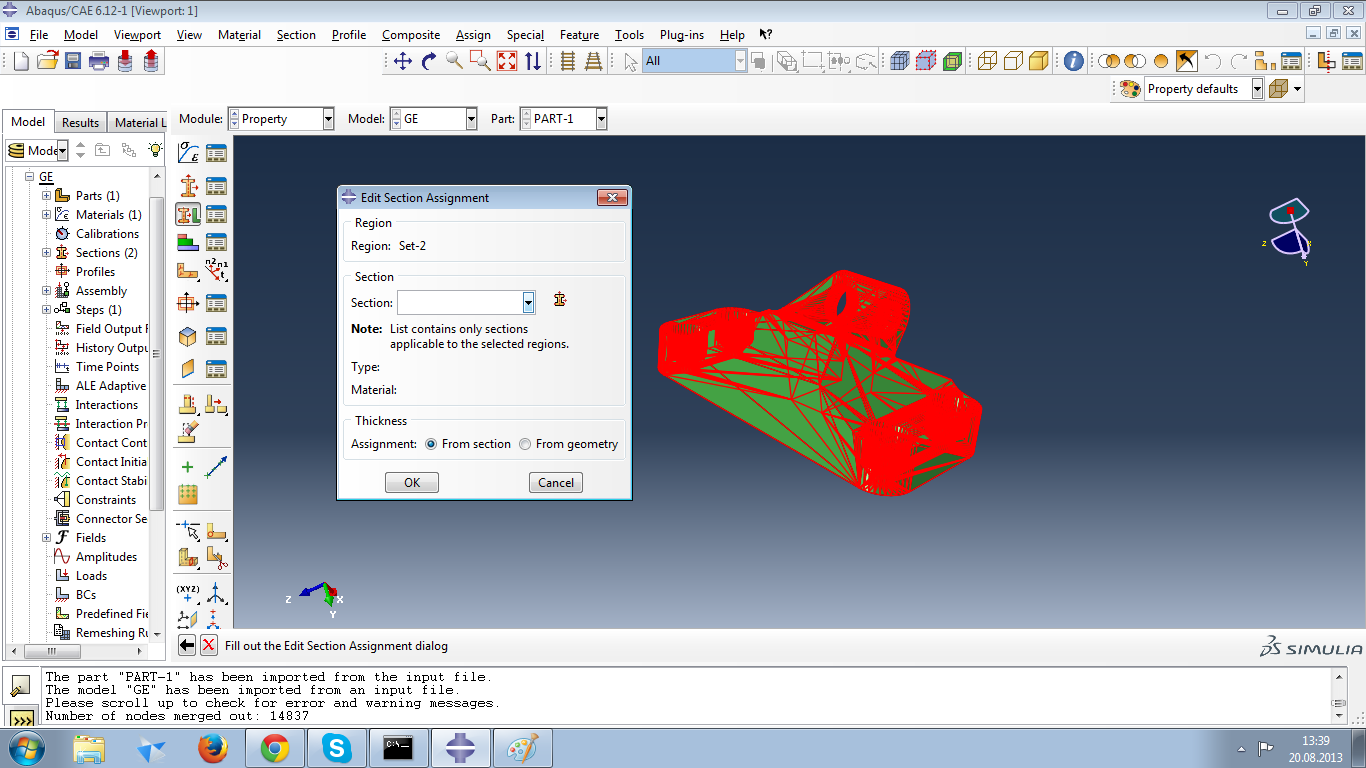Open the Section dropdown in dialog
The image size is (1366, 768).
[x=528, y=302]
